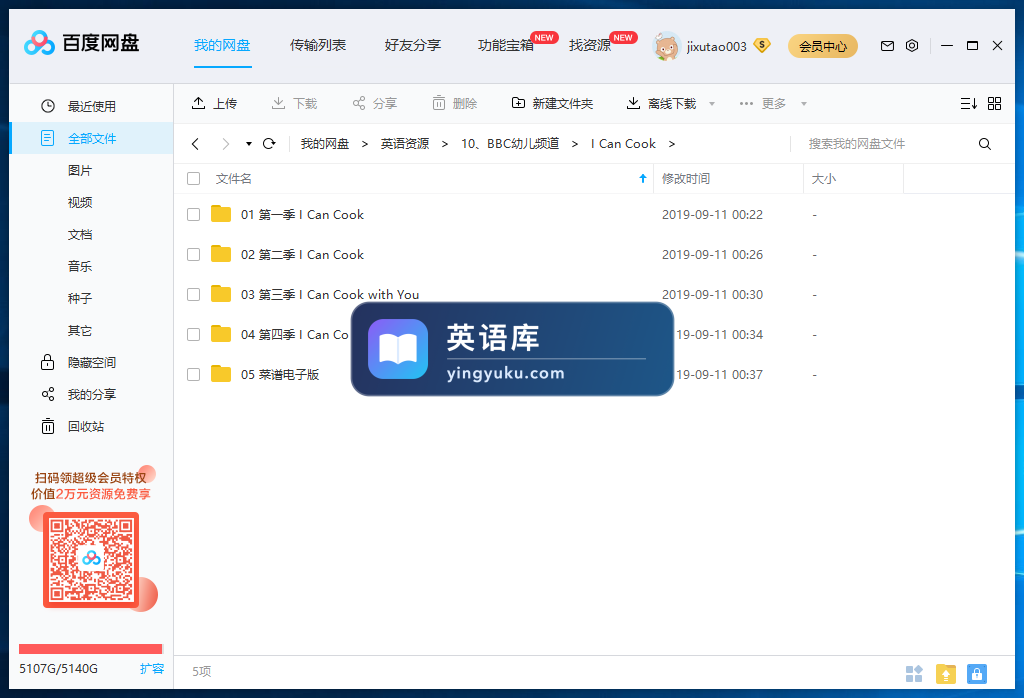This screenshot has height=698, width=1024.
Task: Navigate to 英语资源 in breadcrumb
Action: [405, 144]
